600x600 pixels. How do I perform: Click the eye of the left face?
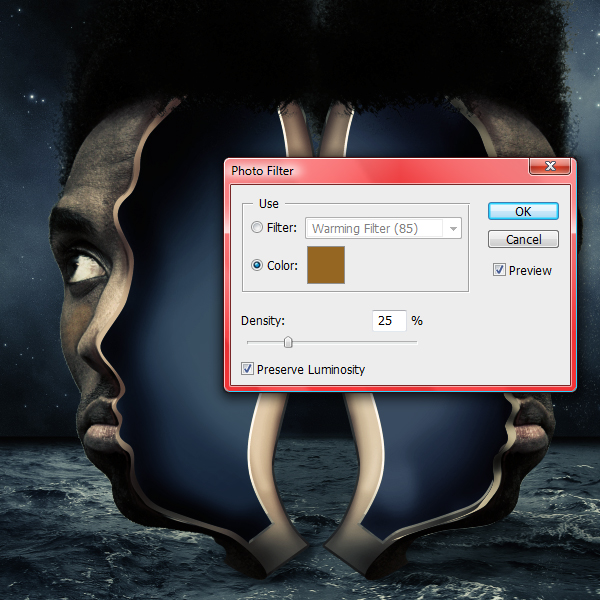(86, 266)
